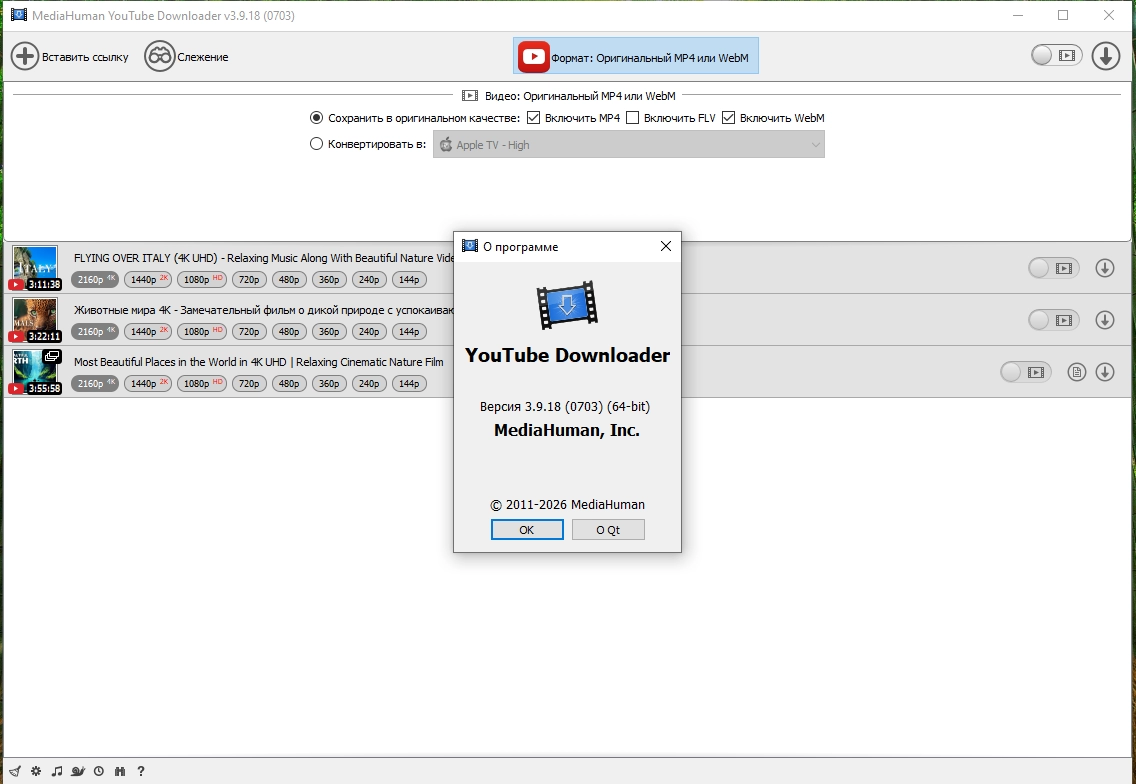This screenshot has height=784, width=1136.
Task: Toggle the snail speed limit icon
Action: coord(78,771)
